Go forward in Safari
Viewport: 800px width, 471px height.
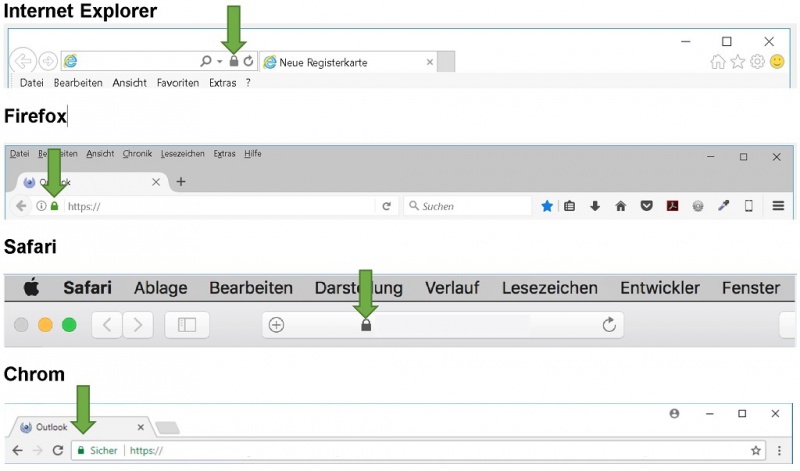pyautogui.click(x=138, y=325)
